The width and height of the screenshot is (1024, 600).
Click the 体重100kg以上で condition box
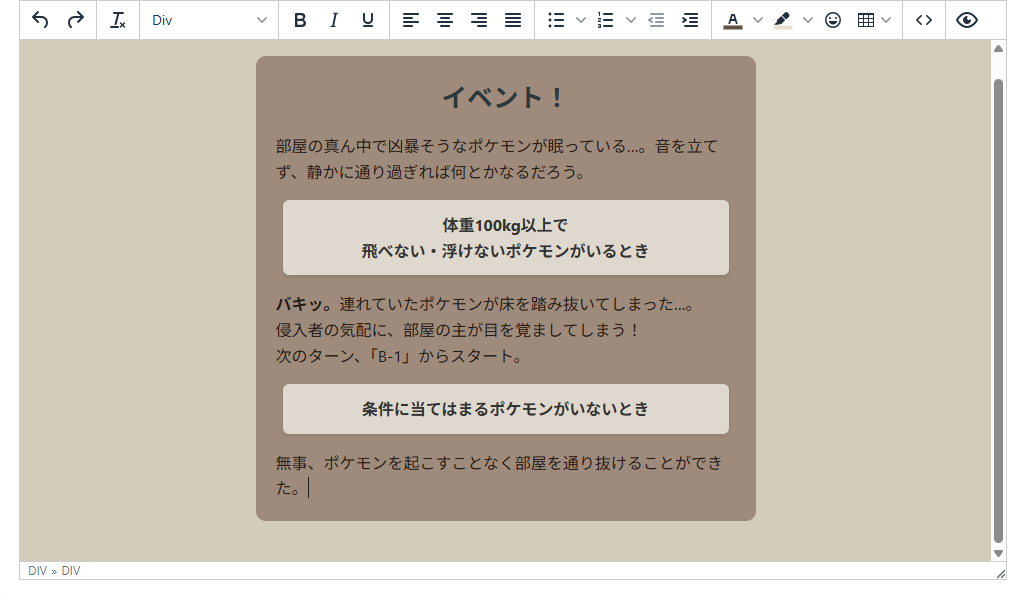(505, 238)
